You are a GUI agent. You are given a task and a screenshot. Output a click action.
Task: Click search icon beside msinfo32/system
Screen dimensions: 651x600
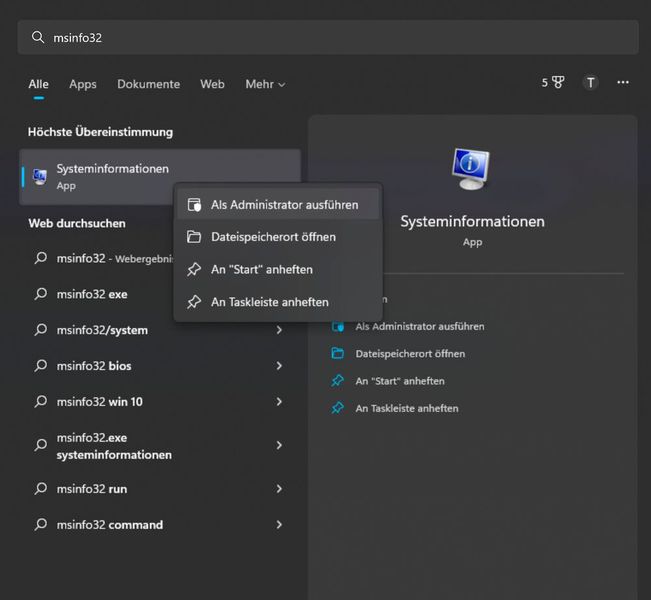(41, 330)
